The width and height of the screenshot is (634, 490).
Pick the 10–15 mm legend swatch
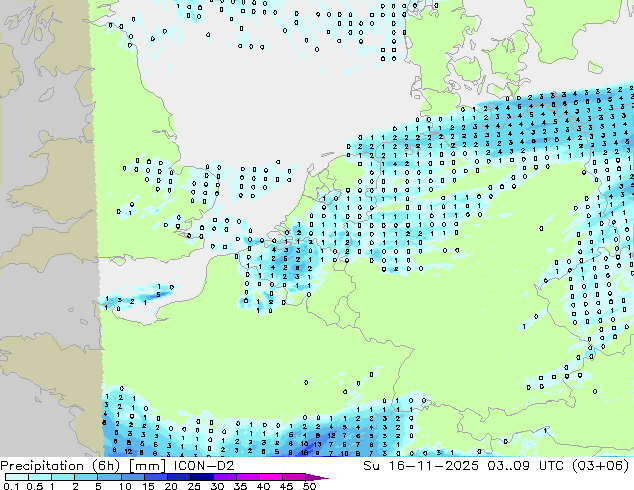133,477
